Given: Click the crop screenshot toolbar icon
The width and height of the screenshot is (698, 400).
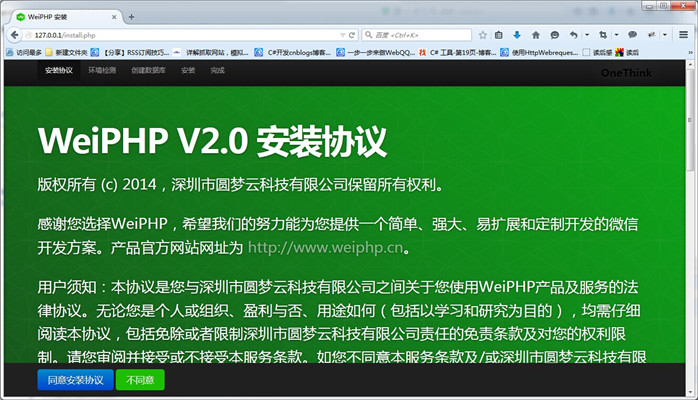Looking at the screenshot, I should coord(603,35).
